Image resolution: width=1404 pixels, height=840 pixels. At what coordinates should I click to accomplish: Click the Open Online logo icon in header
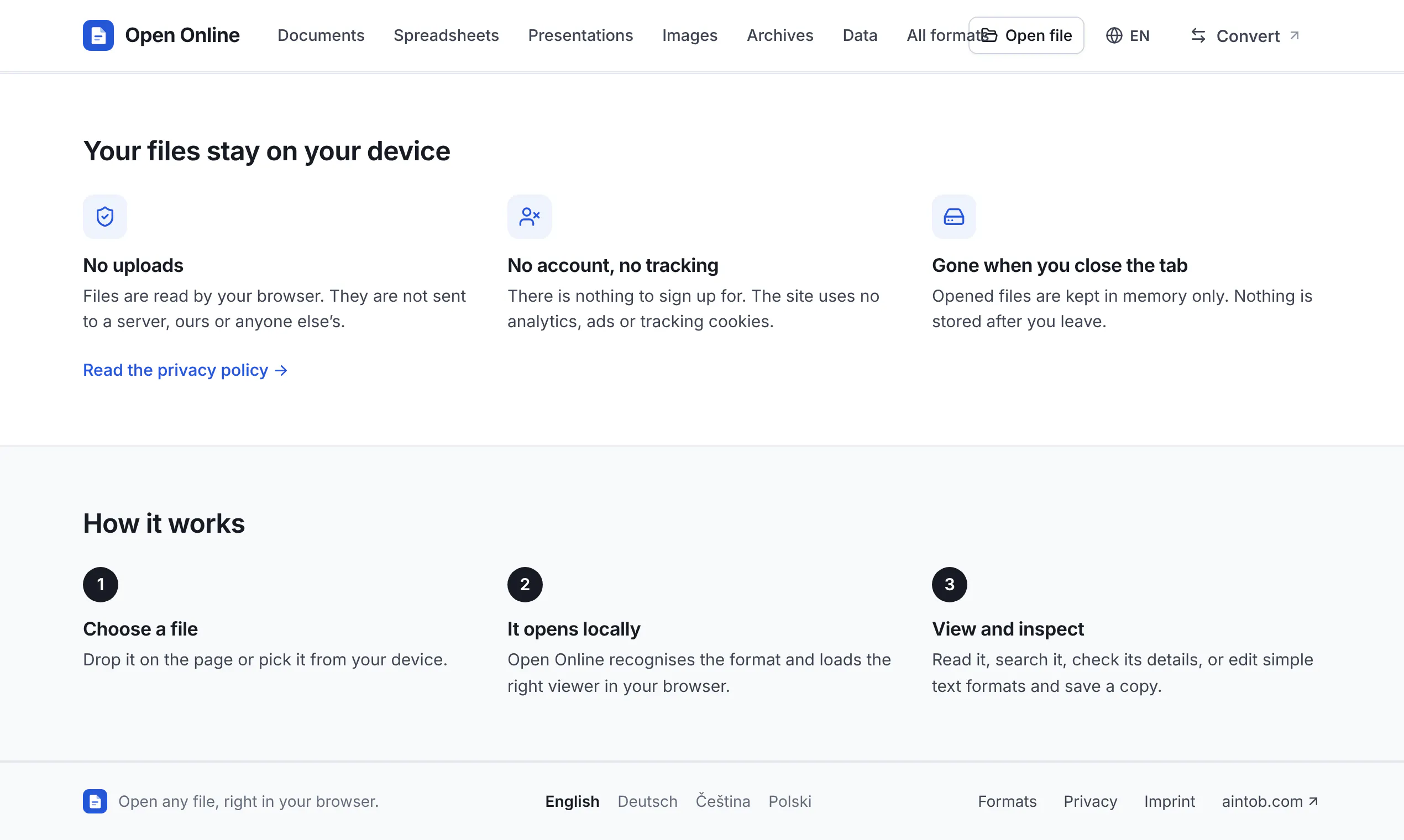point(98,35)
